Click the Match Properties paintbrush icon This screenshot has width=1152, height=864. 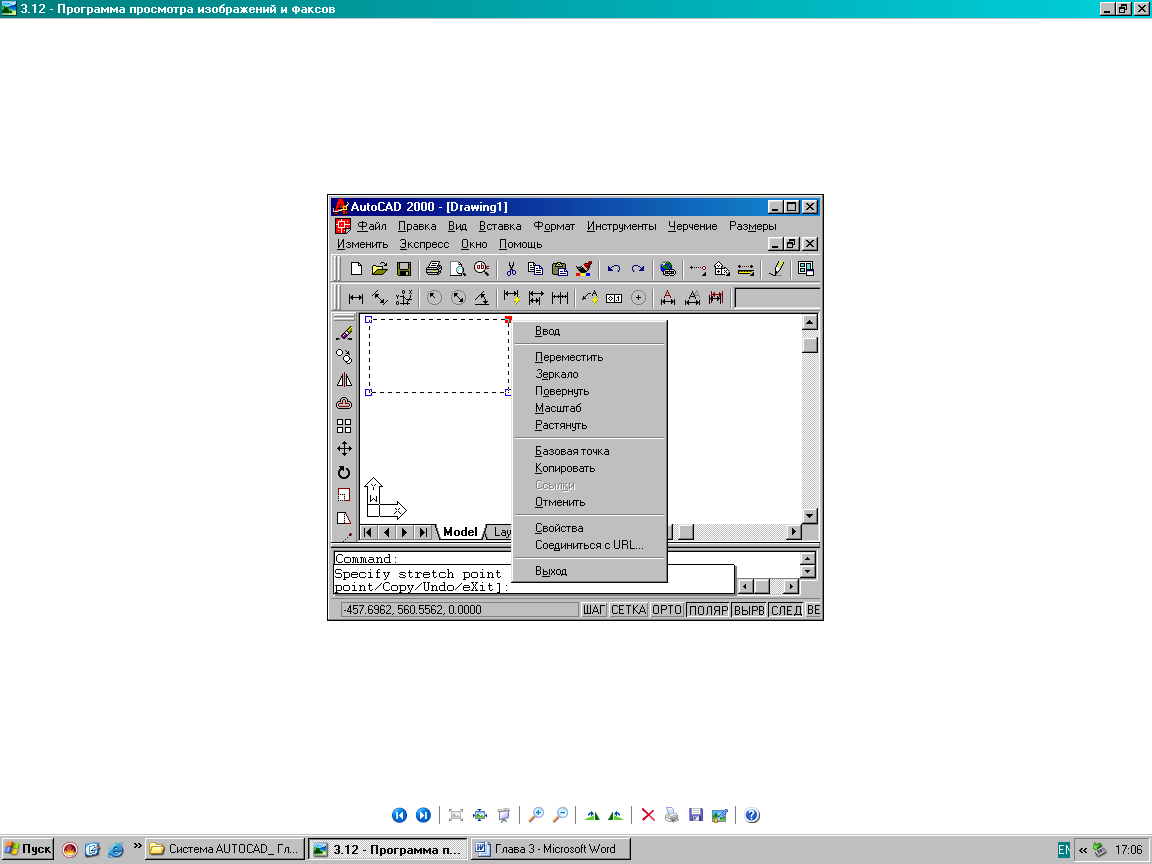pyautogui.click(x=584, y=269)
